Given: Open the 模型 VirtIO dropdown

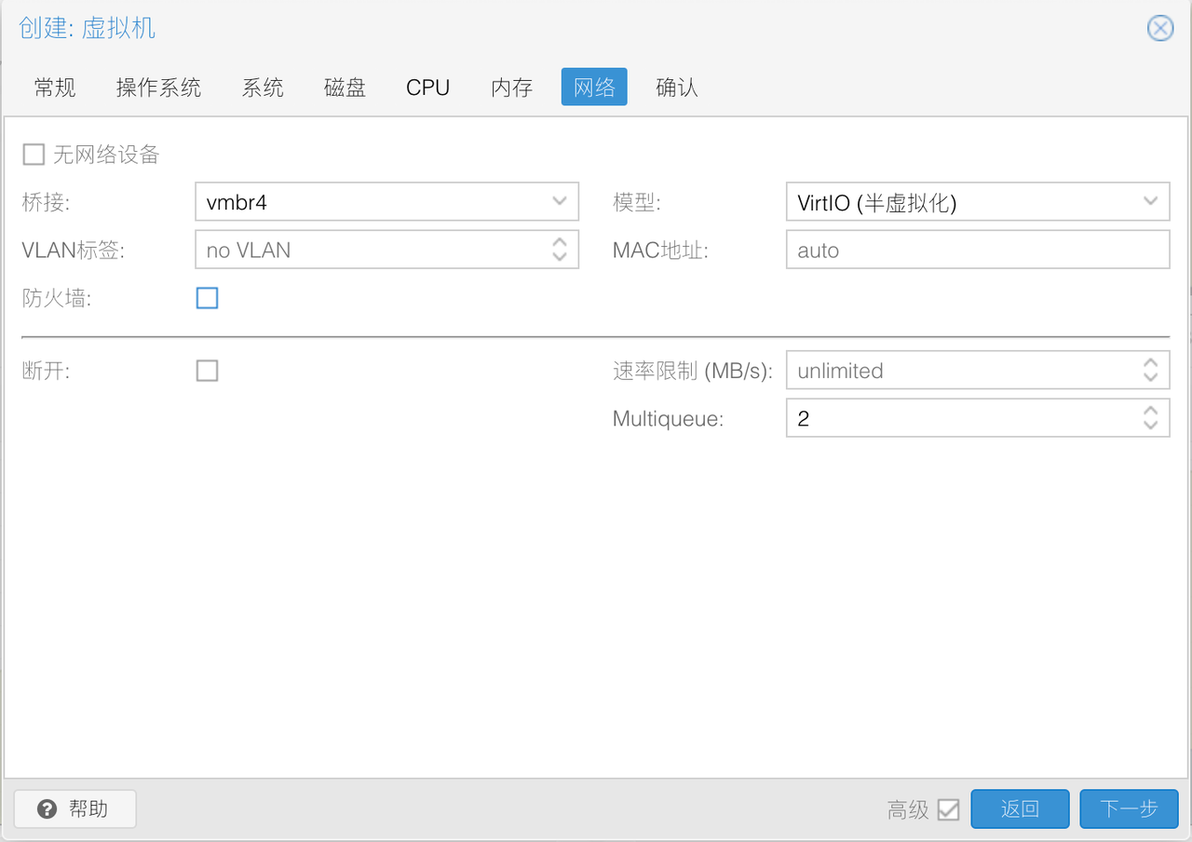Looking at the screenshot, I should 1150,201.
